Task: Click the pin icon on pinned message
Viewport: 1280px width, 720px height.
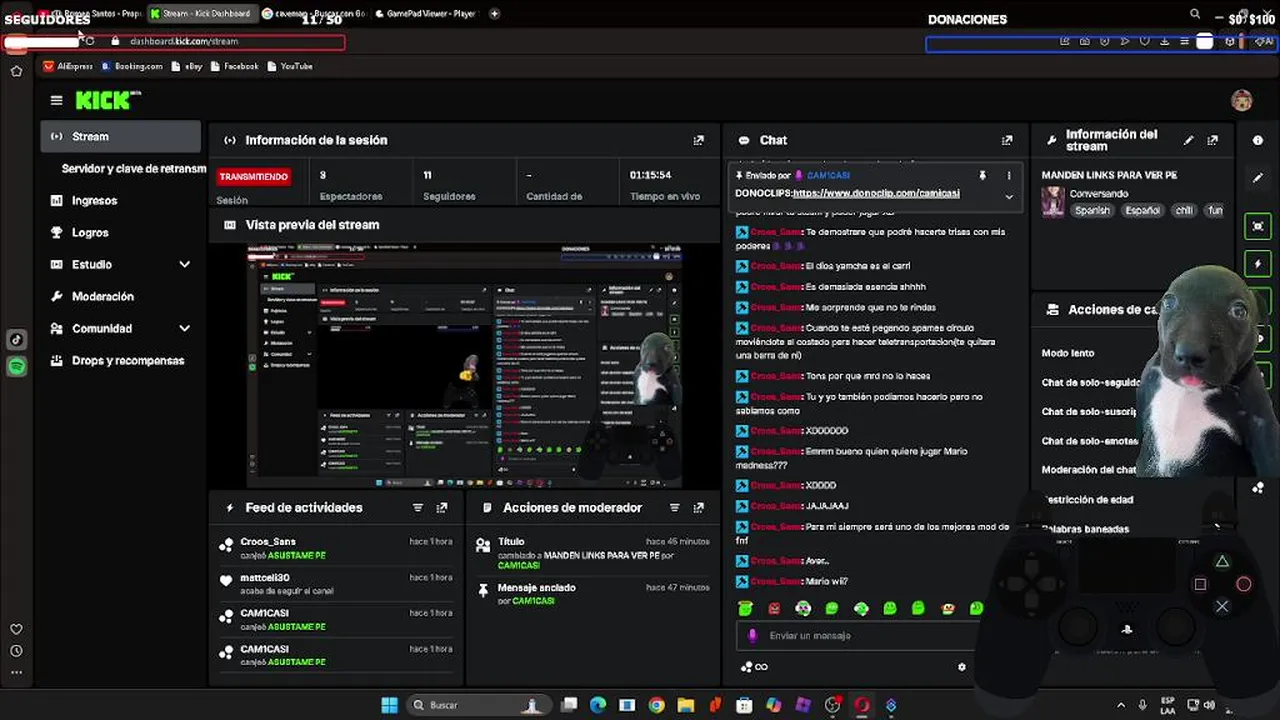Action: coord(982,175)
